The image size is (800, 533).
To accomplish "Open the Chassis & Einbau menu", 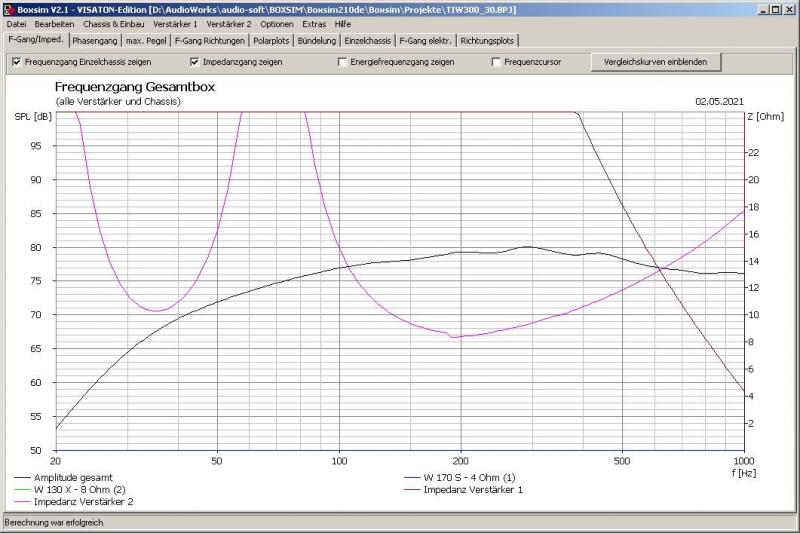I will (x=112, y=23).
